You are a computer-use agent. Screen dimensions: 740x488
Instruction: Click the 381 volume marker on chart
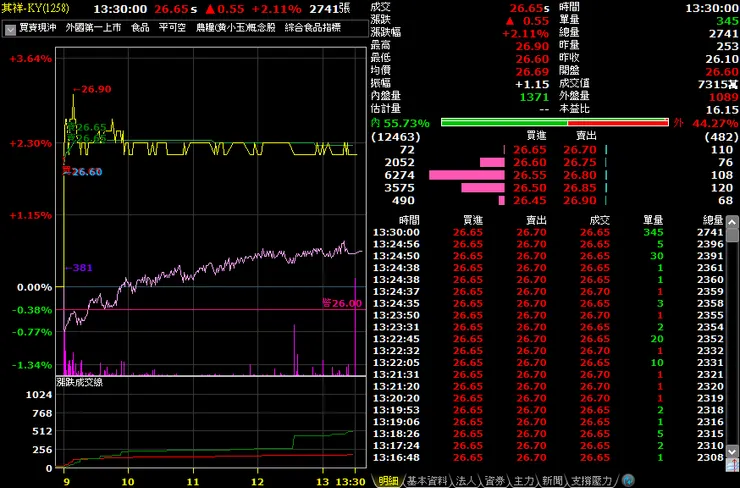click(79, 268)
